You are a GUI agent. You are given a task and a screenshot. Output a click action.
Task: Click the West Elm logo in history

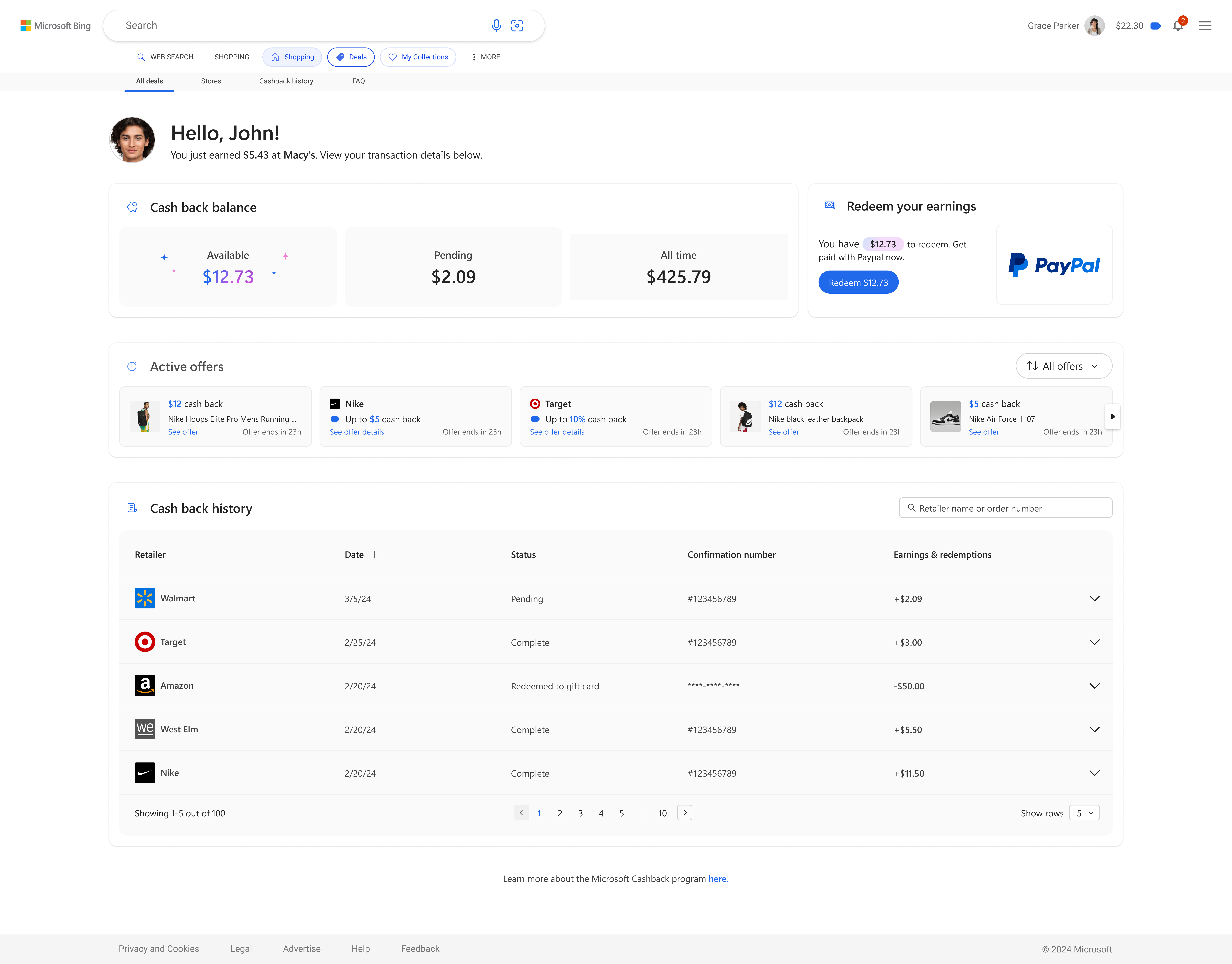(x=145, y=729)
